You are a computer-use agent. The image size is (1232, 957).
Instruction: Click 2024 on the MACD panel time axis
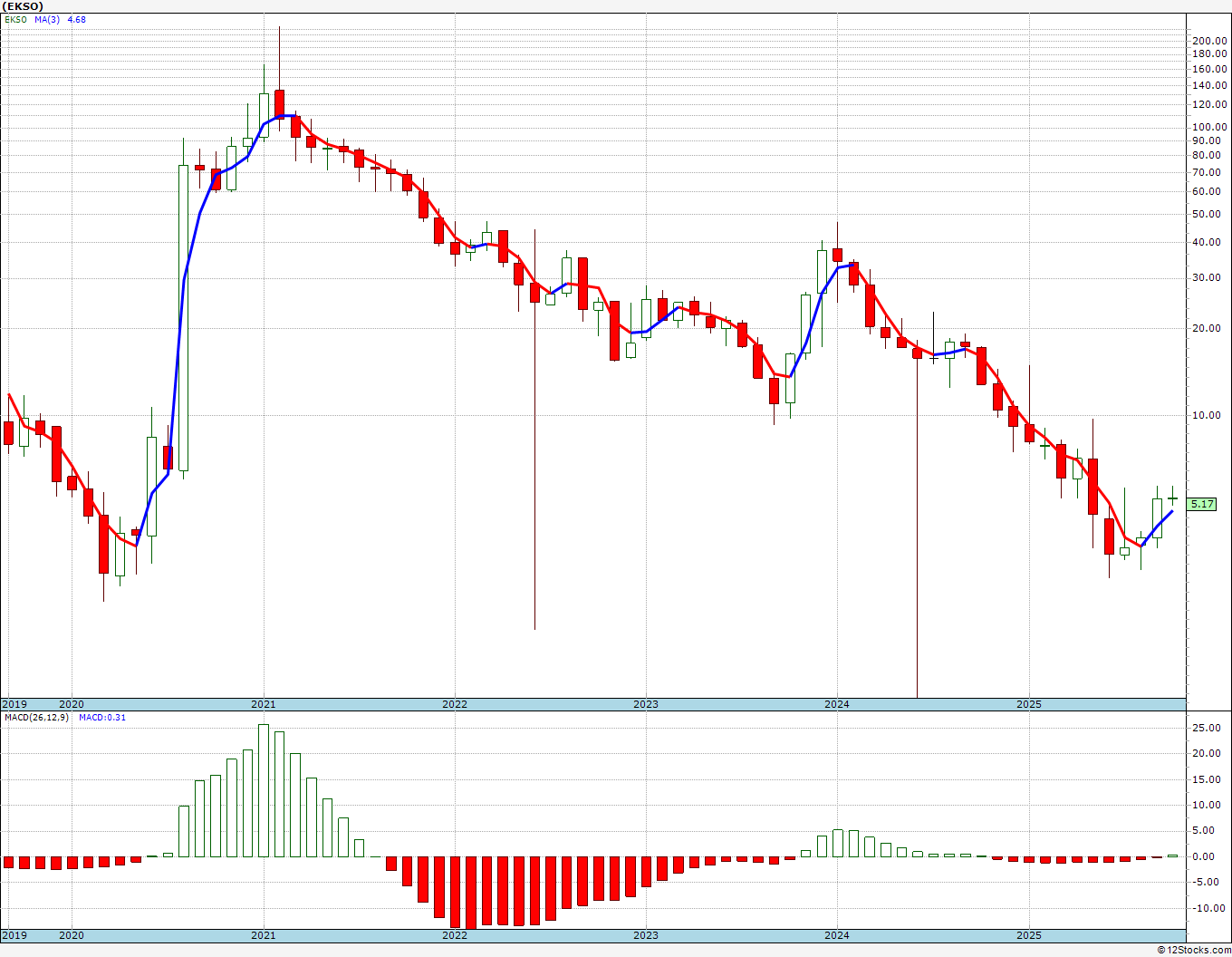pyautogui.click(x=837, y=935)
